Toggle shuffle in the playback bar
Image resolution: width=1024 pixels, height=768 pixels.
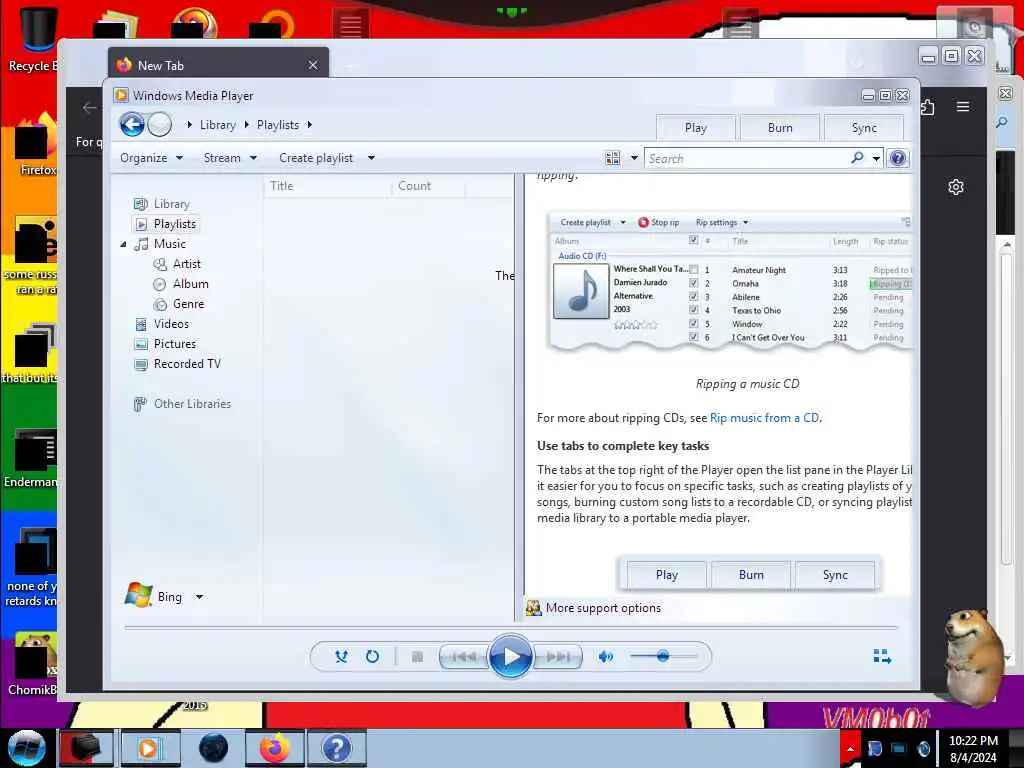[x=341, y=656]
